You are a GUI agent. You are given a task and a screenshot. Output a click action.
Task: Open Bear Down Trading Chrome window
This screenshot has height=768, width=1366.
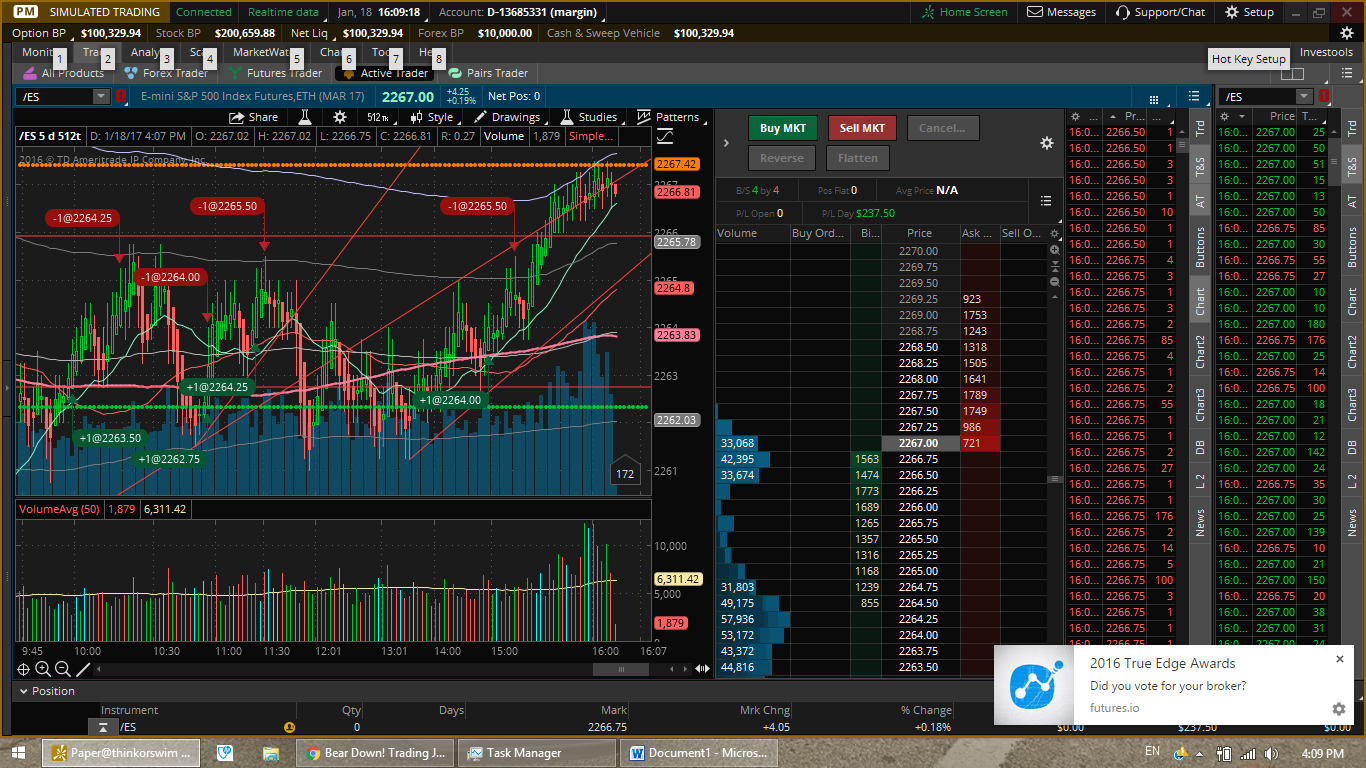tap(376, 753)
